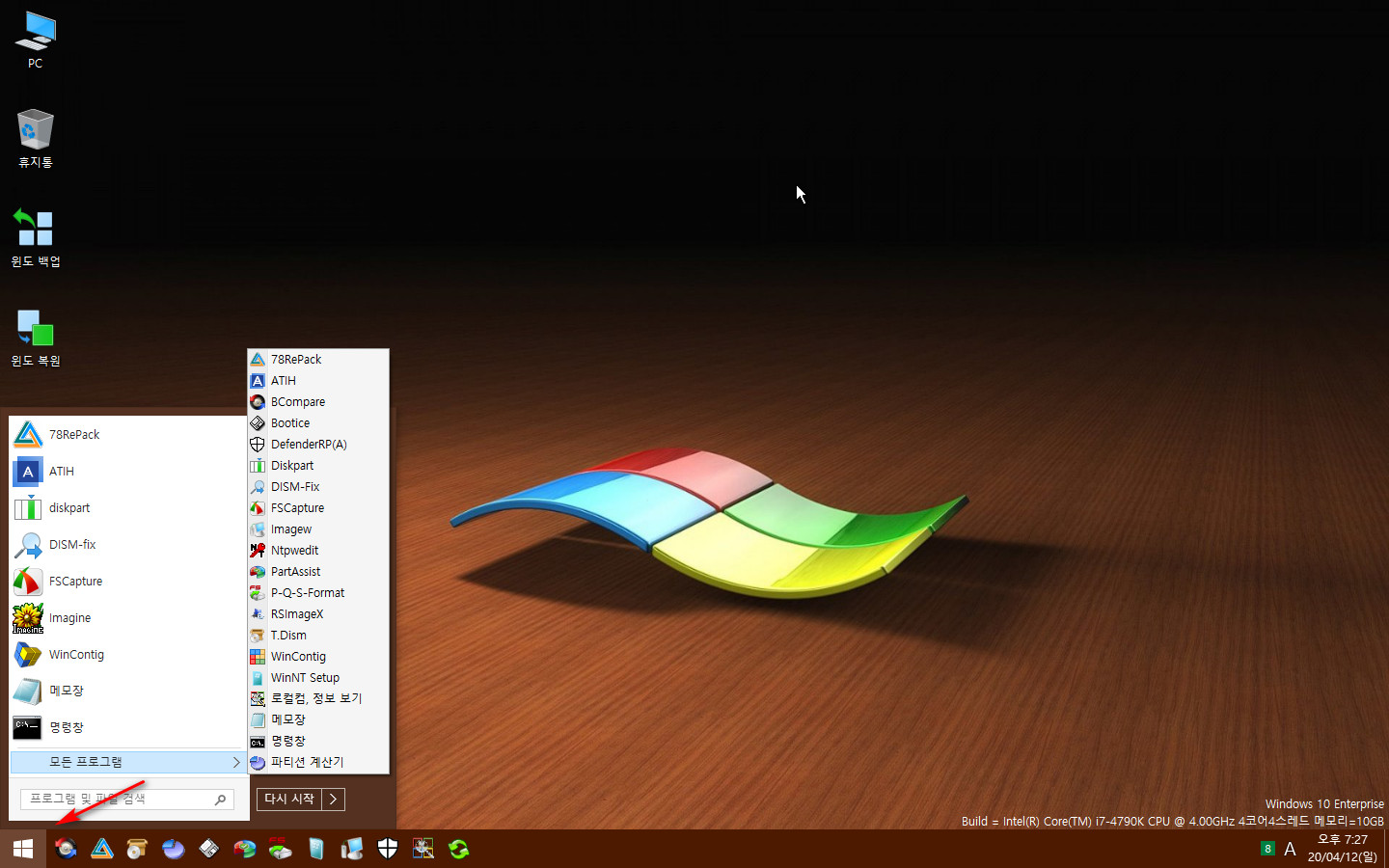This screenshot has width=1389, height=868.
Task: Open the green refresh arrows taskbar icon
Action: 459,849
